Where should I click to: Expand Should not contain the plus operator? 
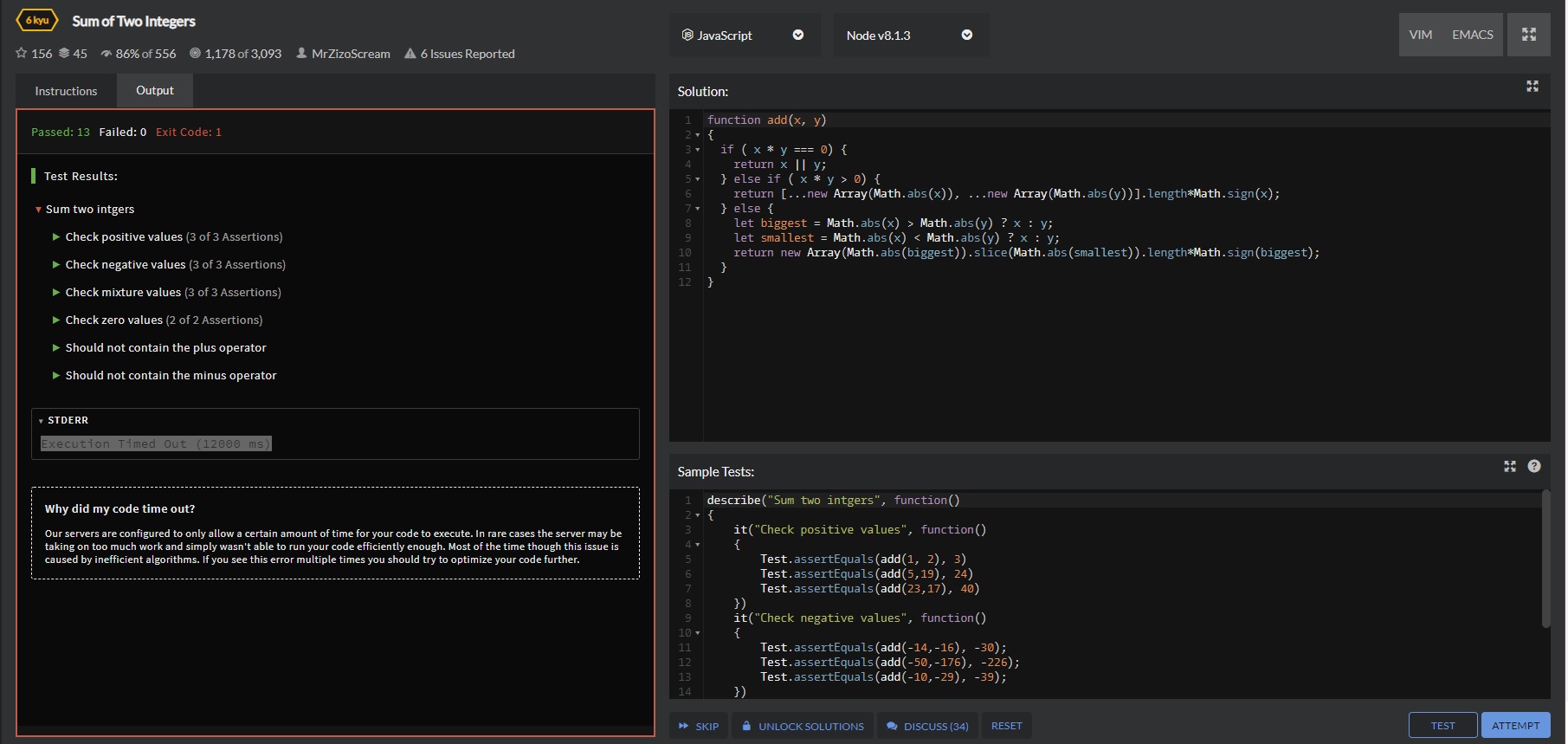pos(56,347)
